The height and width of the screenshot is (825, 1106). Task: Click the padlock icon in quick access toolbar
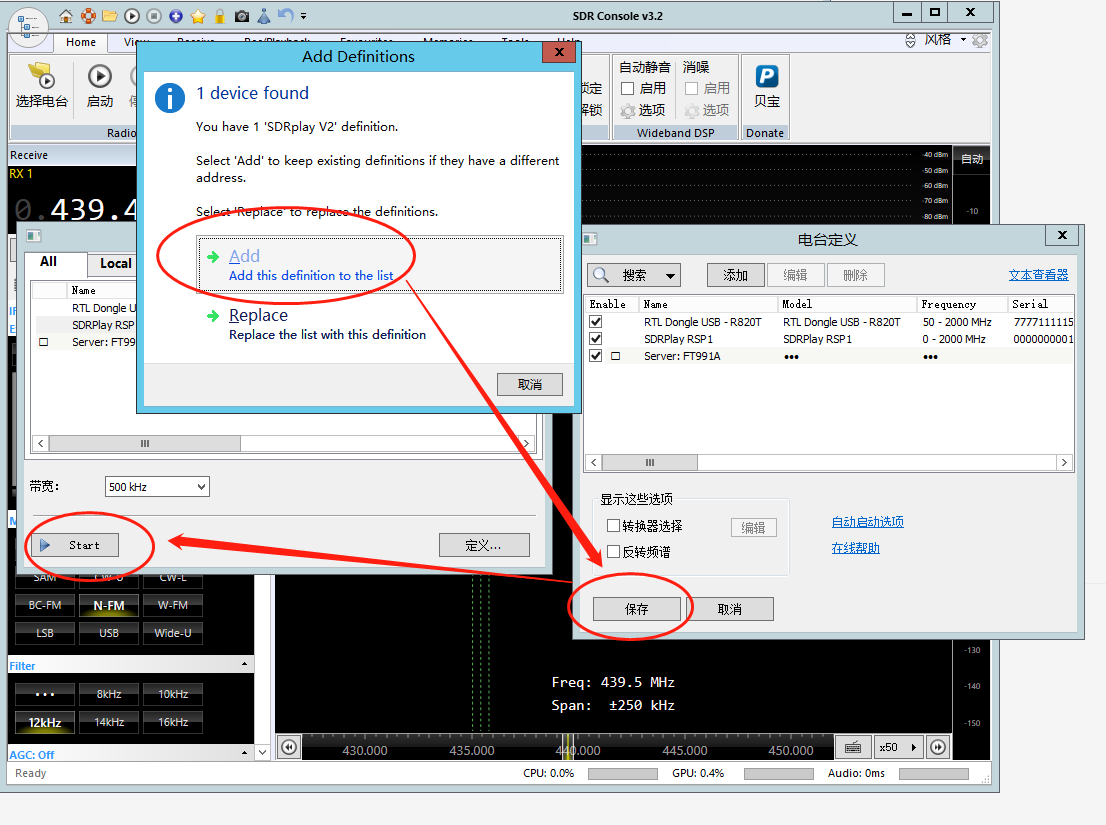[220, 16]
